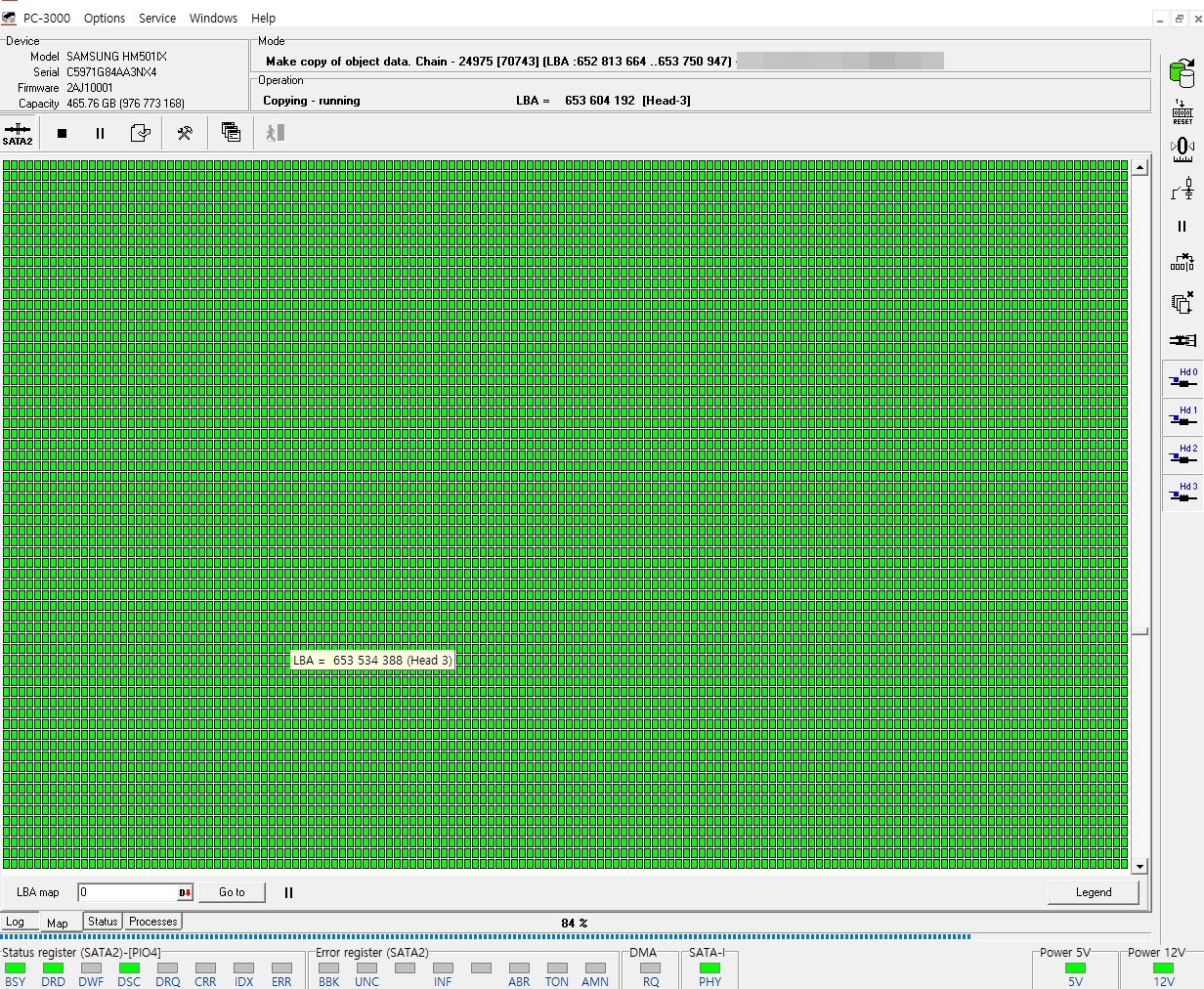1204x989 pixels.
Task: Open the hammer-and-wrench utilities icon
Action: [185, 133]
